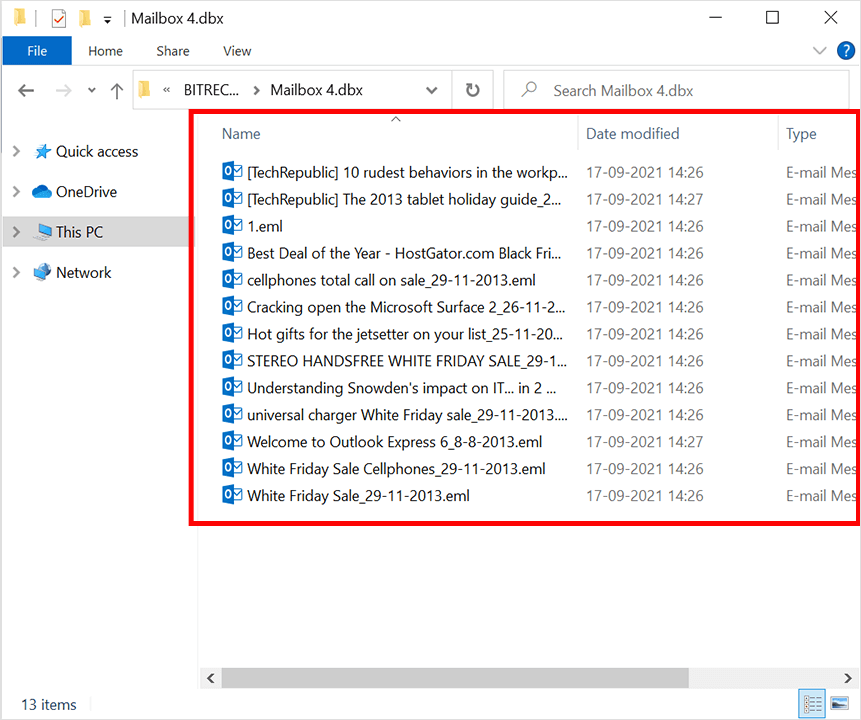Open Help via the question mark icon

coord(846,50)
